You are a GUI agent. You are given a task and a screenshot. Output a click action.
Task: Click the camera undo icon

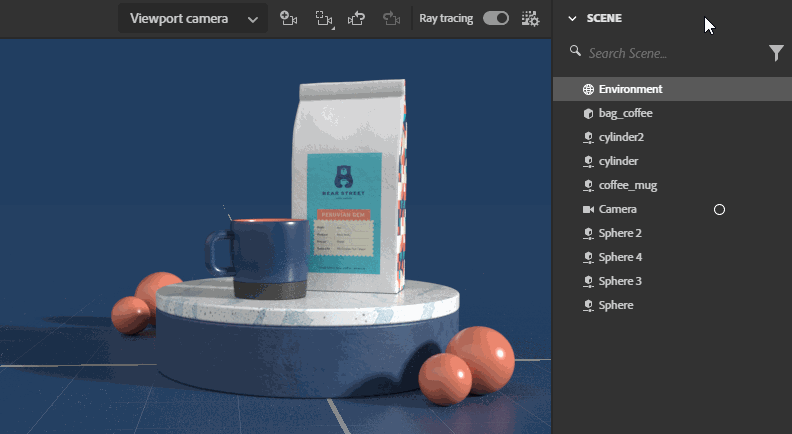[357, 18]
